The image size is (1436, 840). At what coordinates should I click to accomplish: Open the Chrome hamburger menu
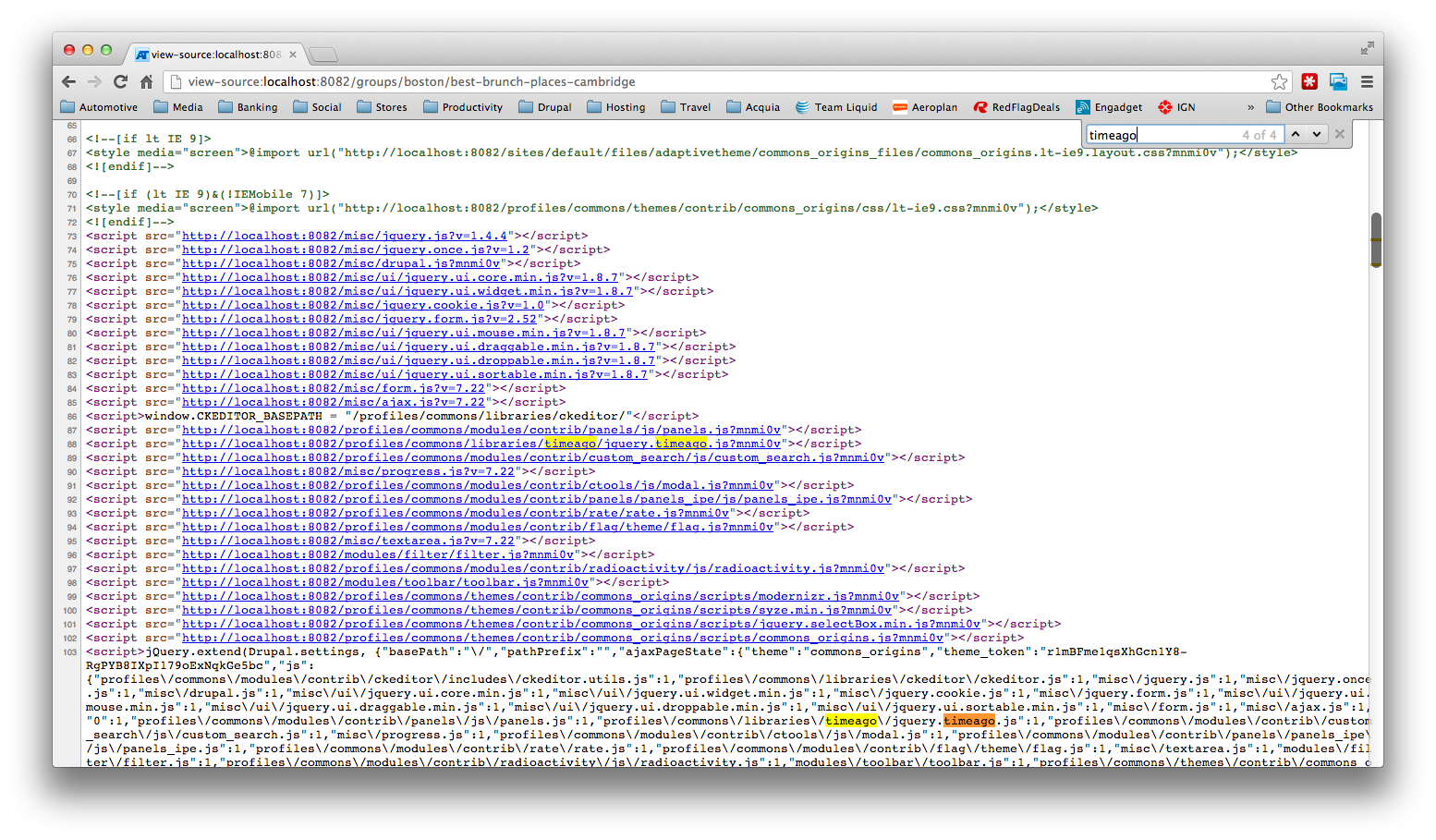pyautogui.click(x=1367, y=81)
